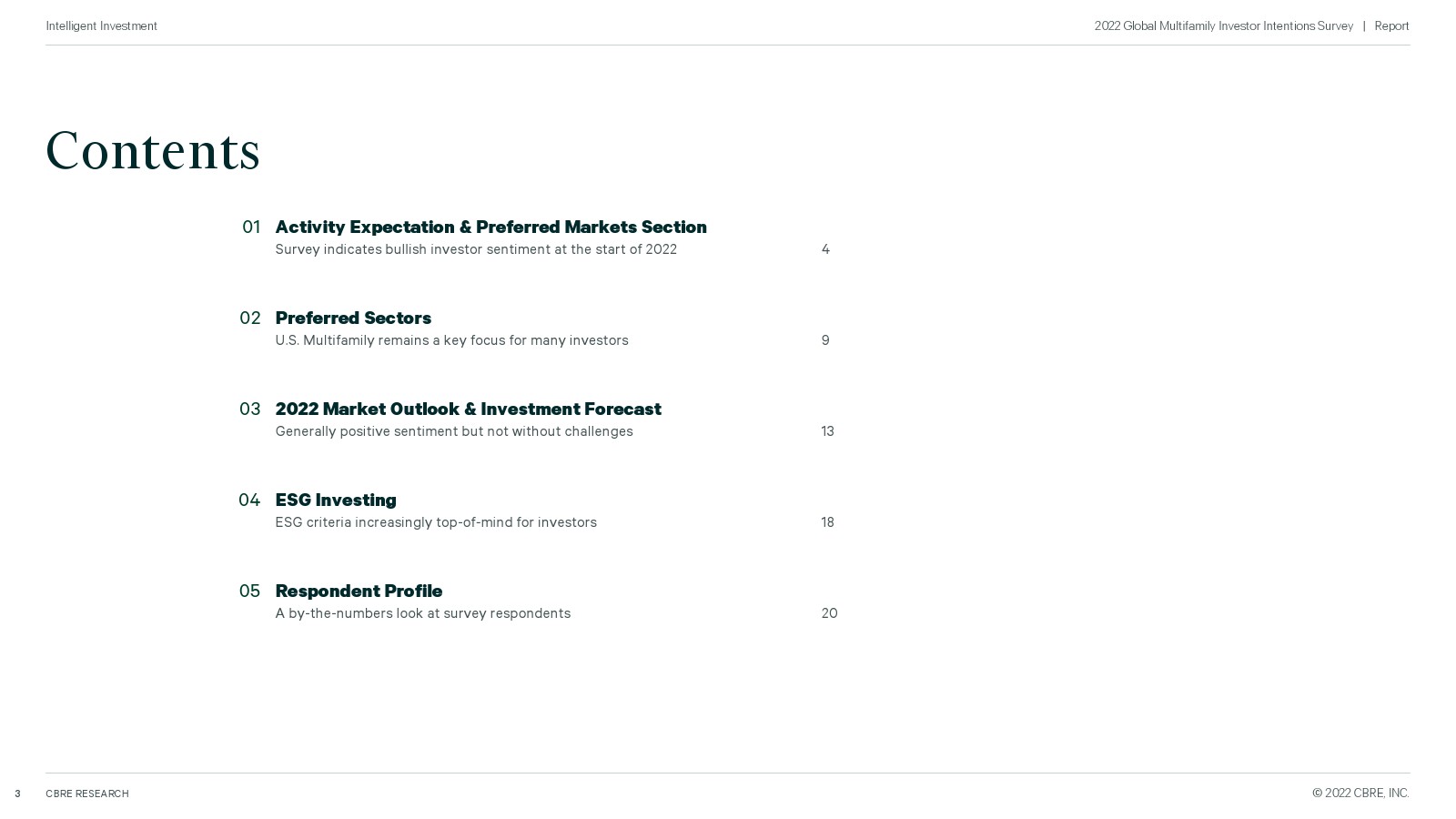
Task: Click the section number 01 label
Action: coord(251,227)
